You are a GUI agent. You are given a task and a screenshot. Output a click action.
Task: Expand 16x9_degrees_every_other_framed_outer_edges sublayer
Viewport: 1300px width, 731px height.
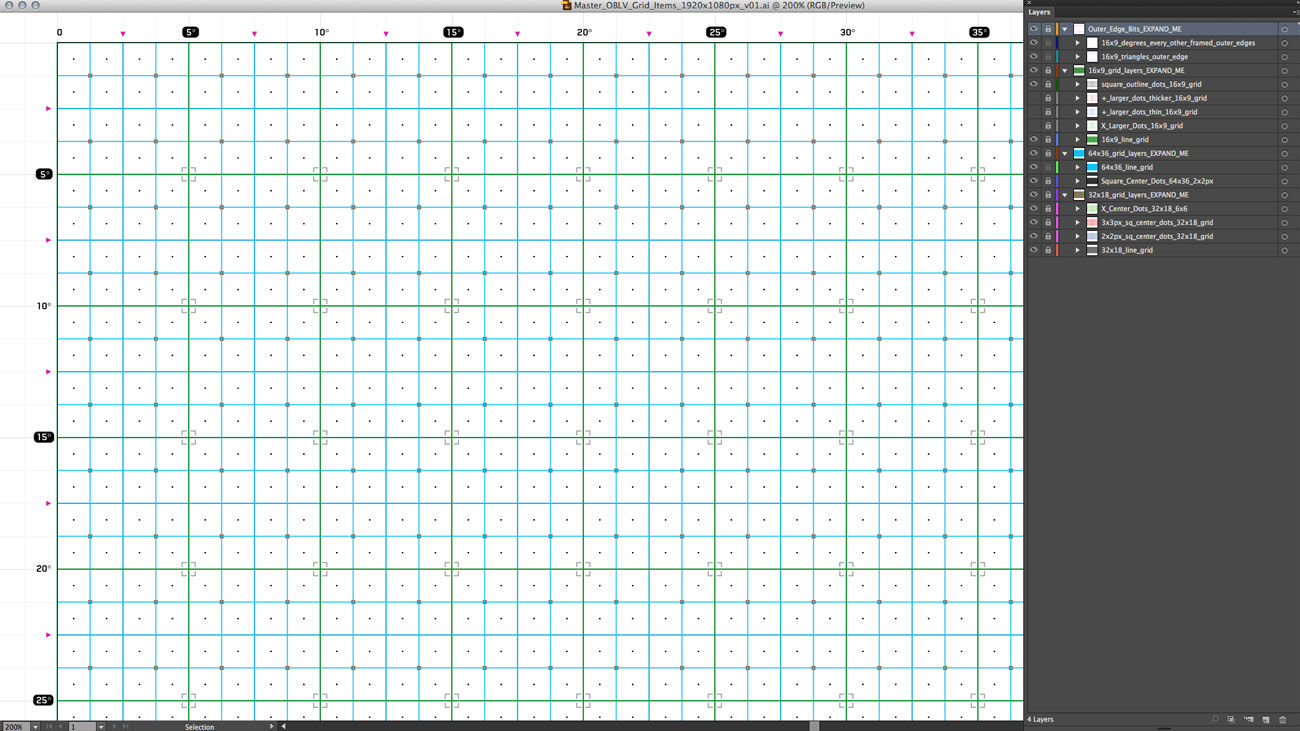point(1077,43)
